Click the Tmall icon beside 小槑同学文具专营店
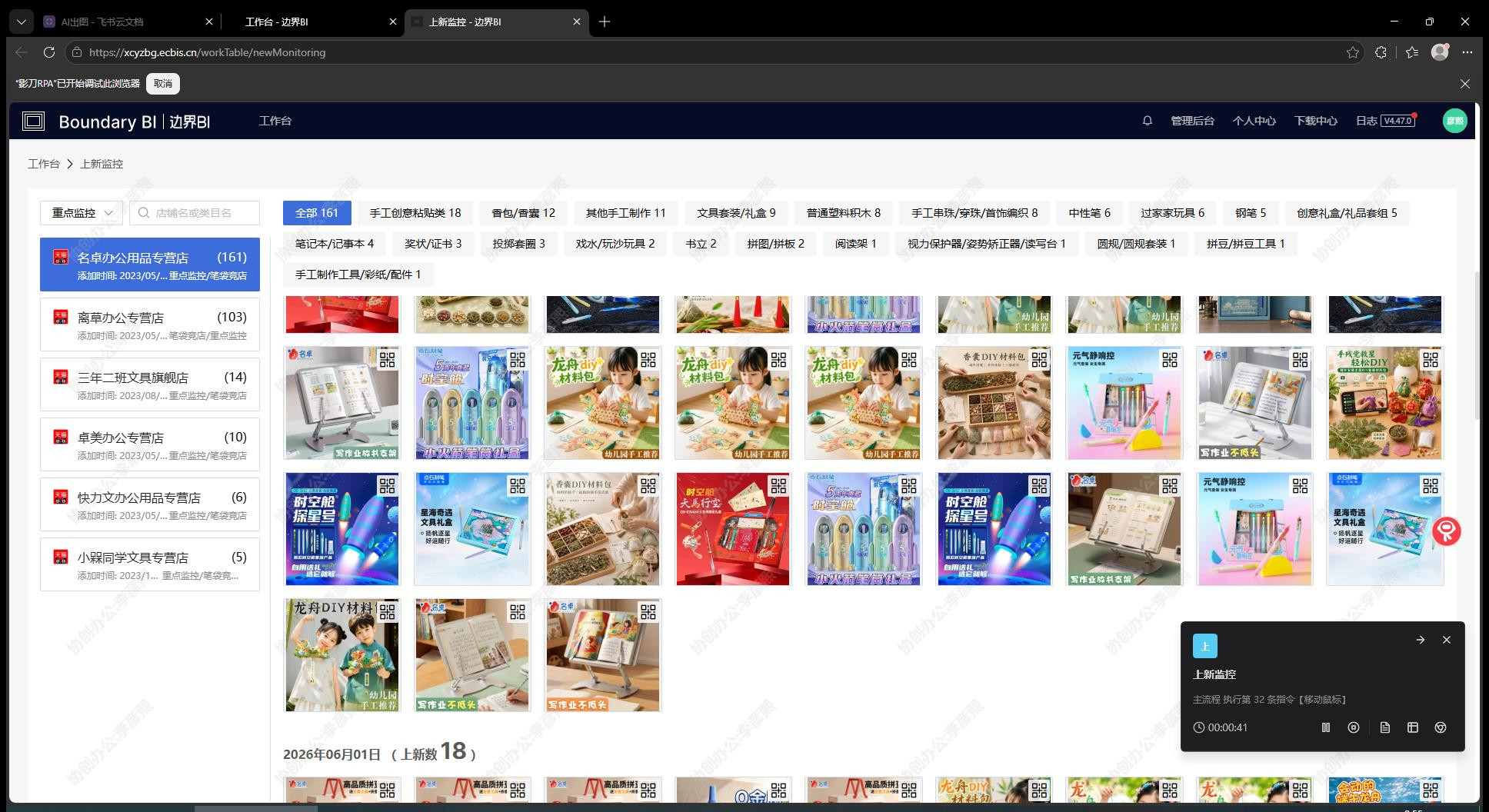Screen dimensions: 1489x812 point(61,557)
